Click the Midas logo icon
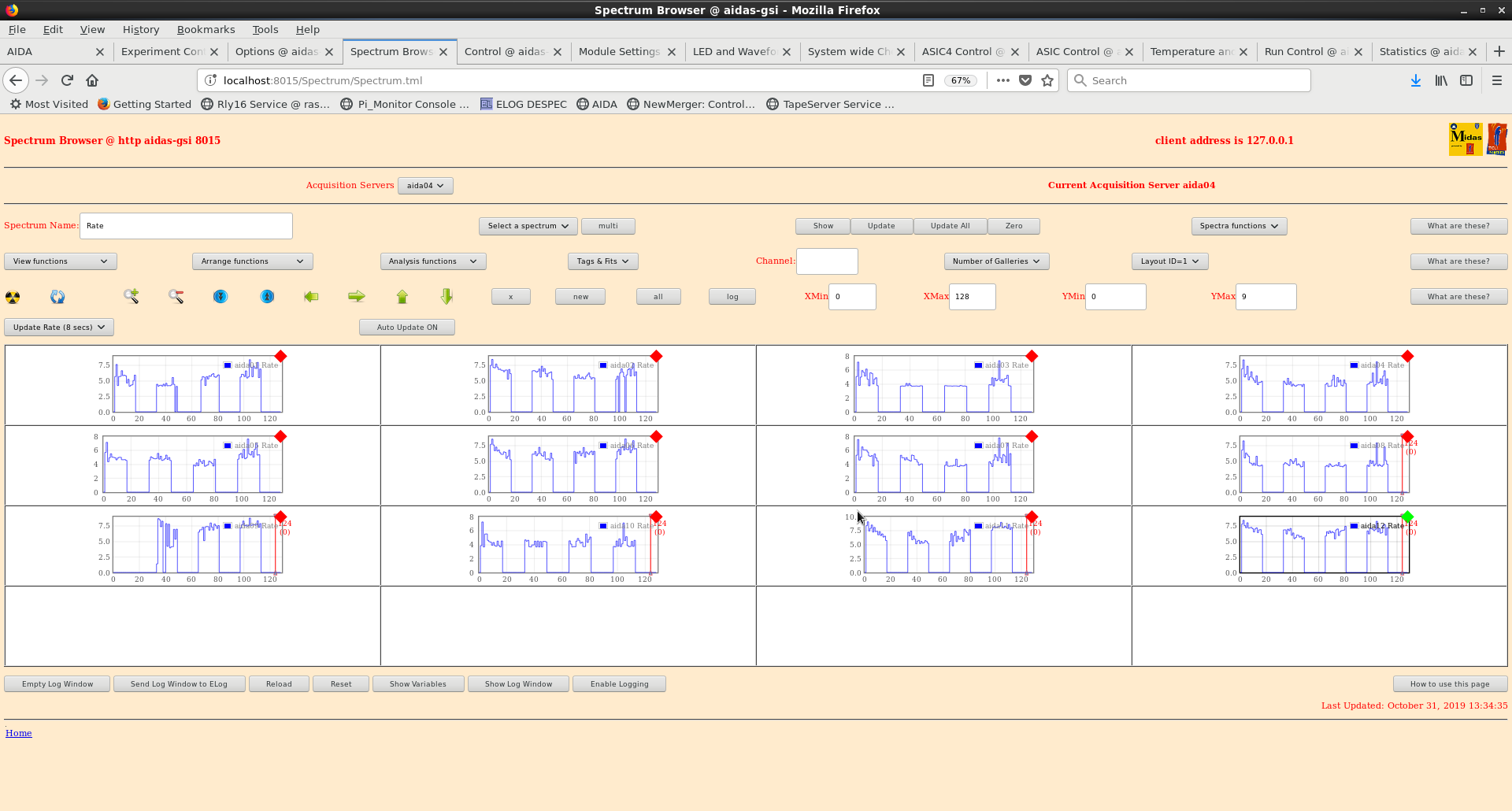The width and height of the screenshot is (1512, 811). [x=1466, y=139]
